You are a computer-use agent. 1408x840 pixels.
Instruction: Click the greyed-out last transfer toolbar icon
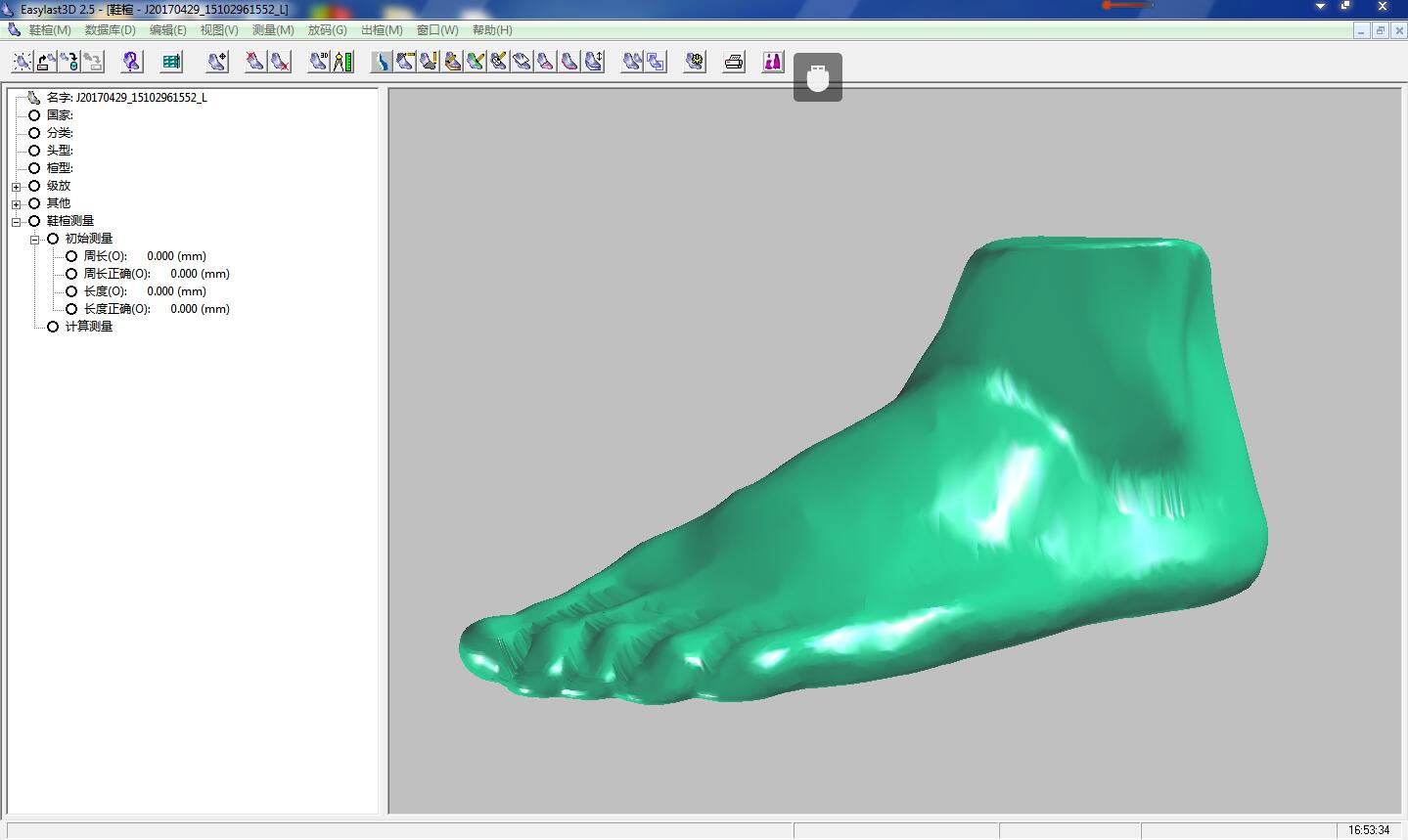tap(92, 62)
